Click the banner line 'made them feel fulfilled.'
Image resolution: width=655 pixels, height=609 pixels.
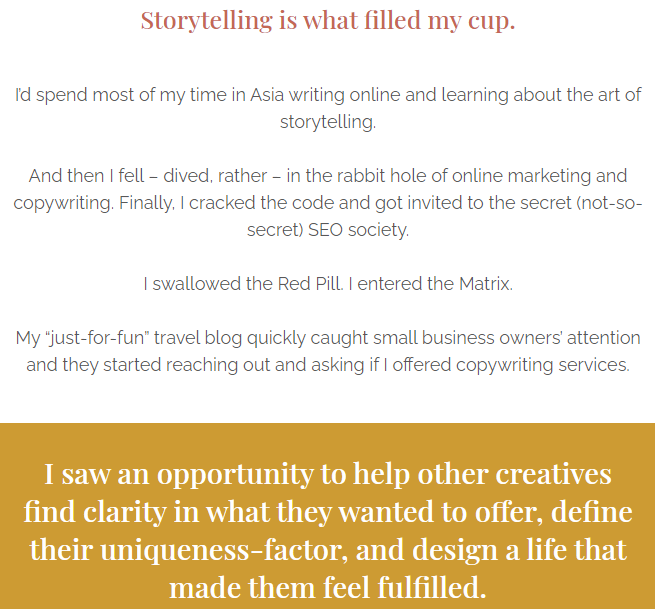tap(328, 587)
